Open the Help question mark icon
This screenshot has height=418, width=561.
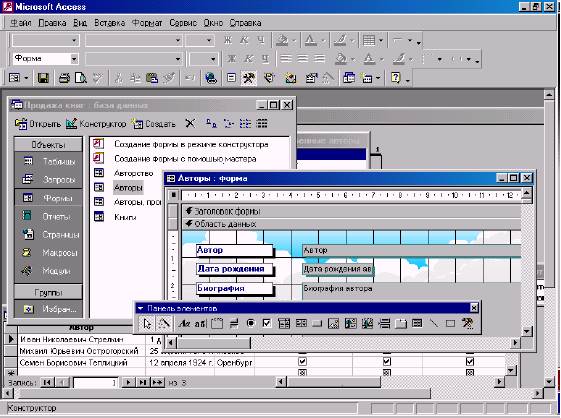pos(396,78)
